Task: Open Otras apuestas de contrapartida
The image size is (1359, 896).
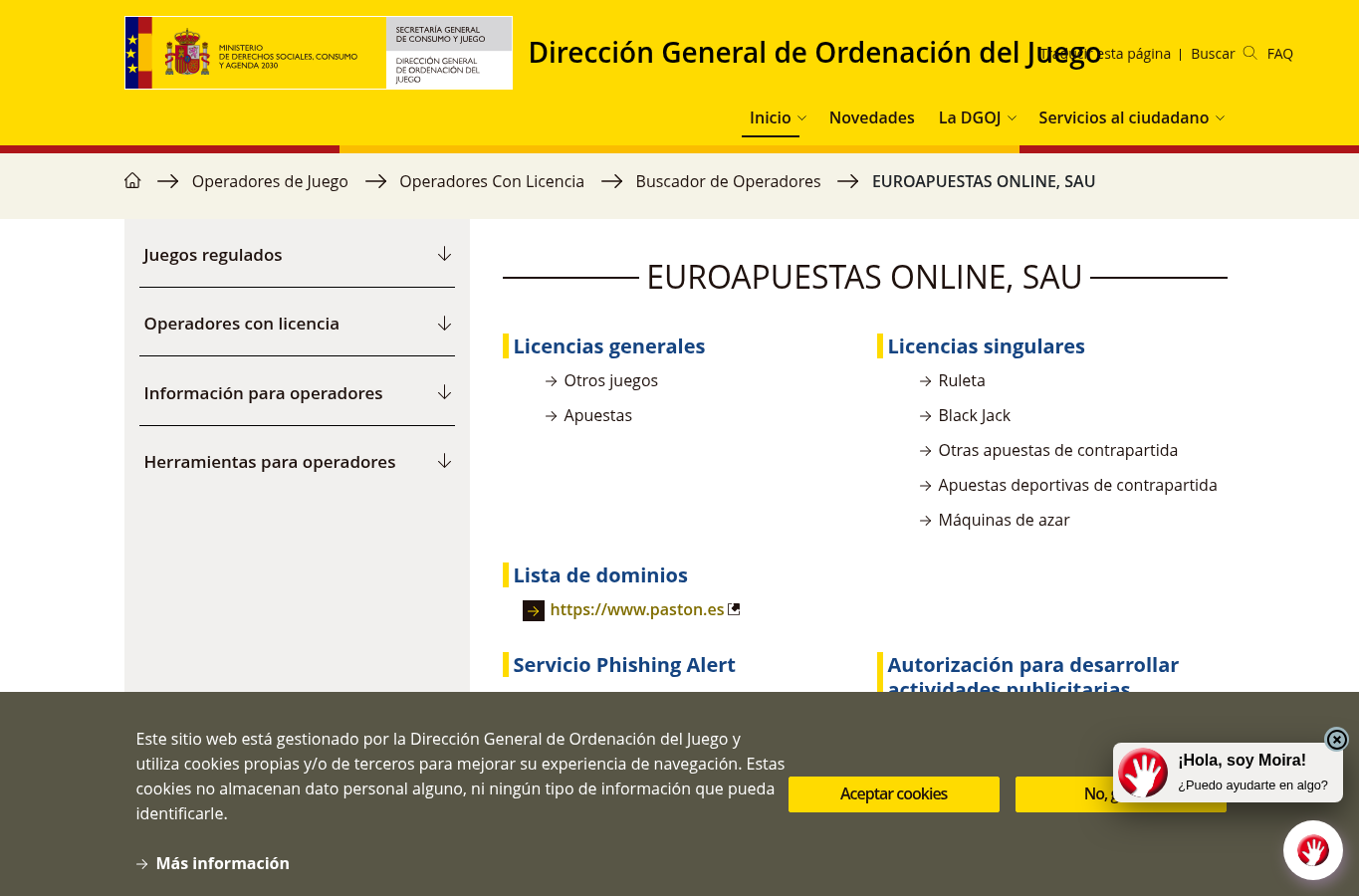Action: [1057, 450]
